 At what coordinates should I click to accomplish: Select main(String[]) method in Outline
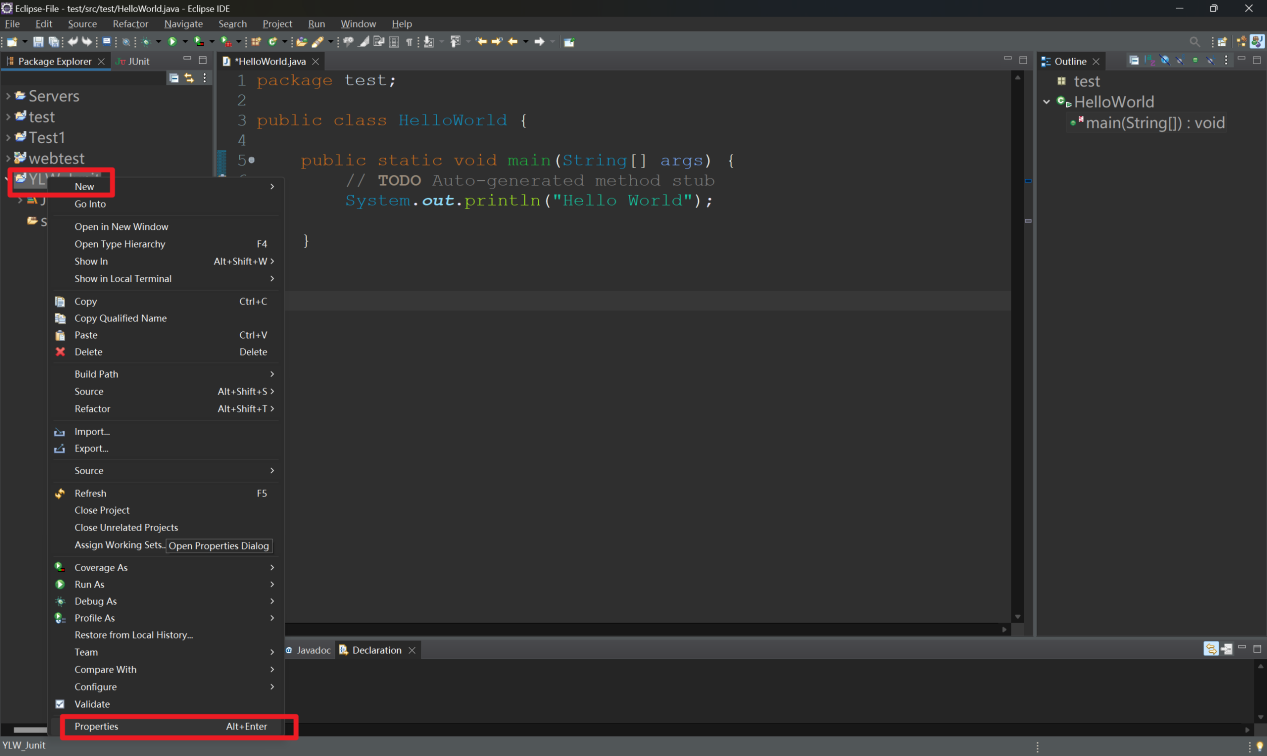(x=1147, y=123)
